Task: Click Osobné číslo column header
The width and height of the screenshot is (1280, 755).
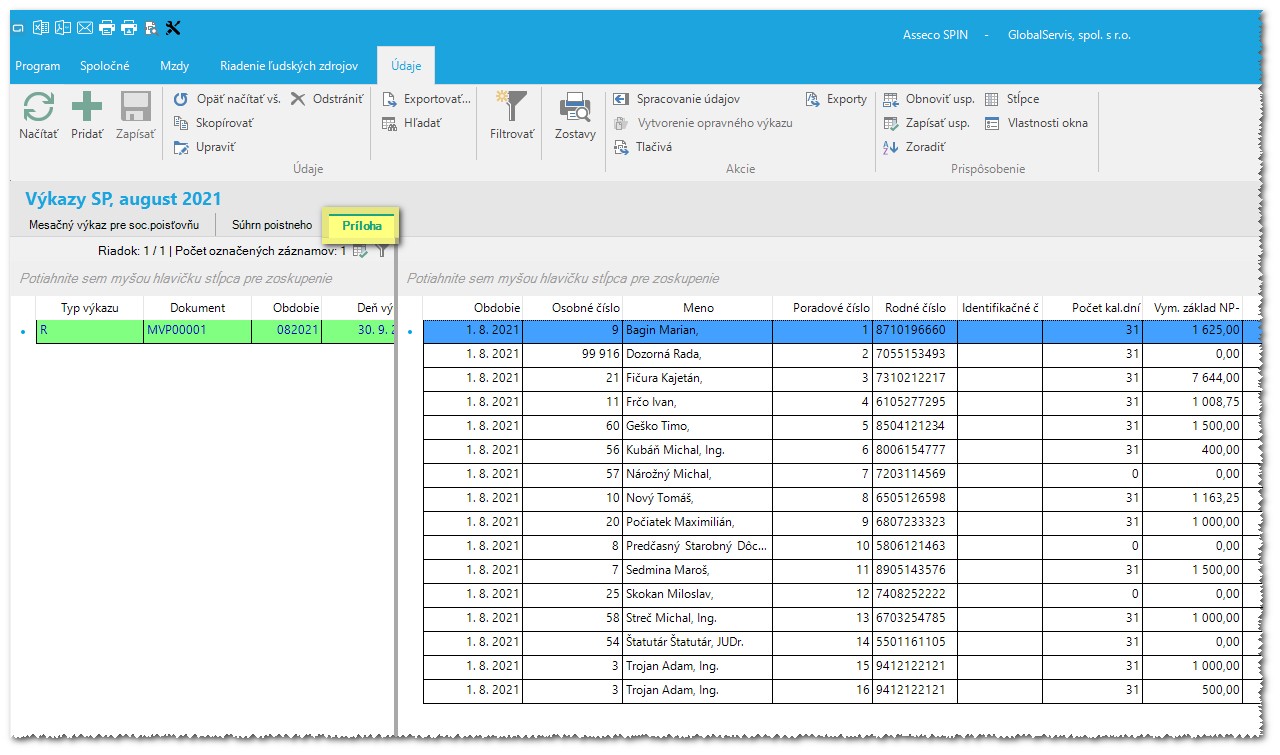Action: click(572, 308)
